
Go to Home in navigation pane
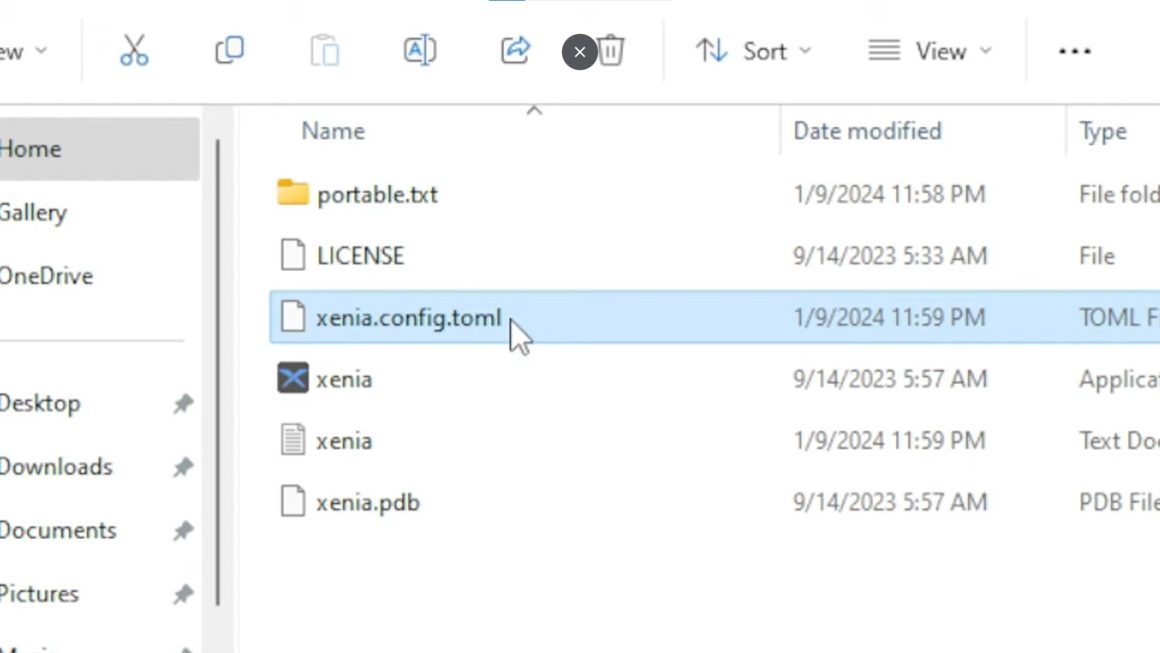coord(31,149)
